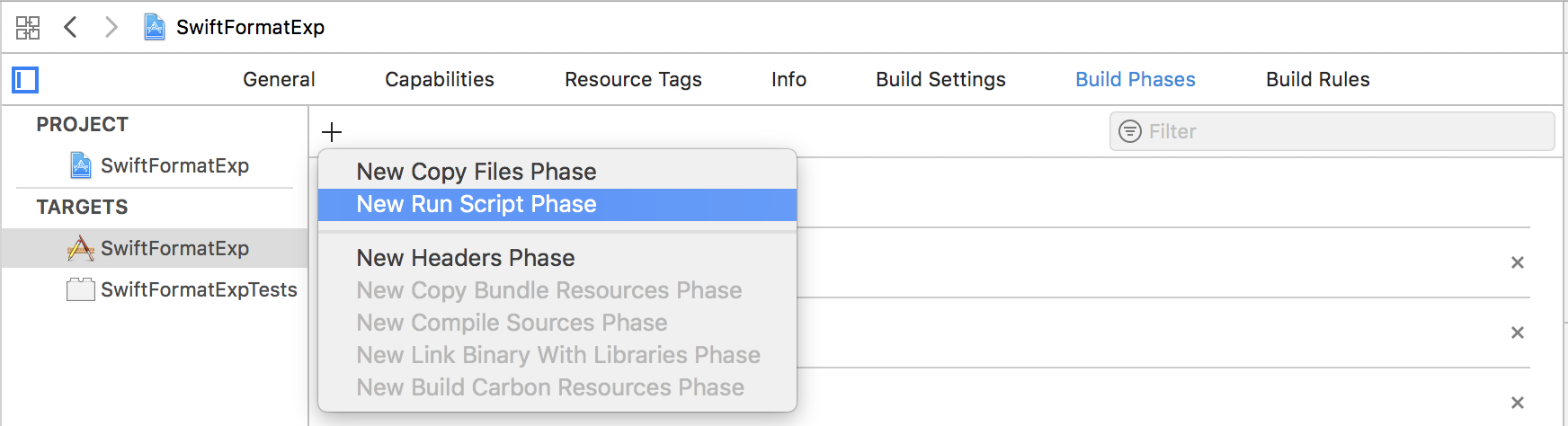The image size is (1568, 426).
Task: Click the filter icon in the search field
Action: click(x=1129, y=131)
